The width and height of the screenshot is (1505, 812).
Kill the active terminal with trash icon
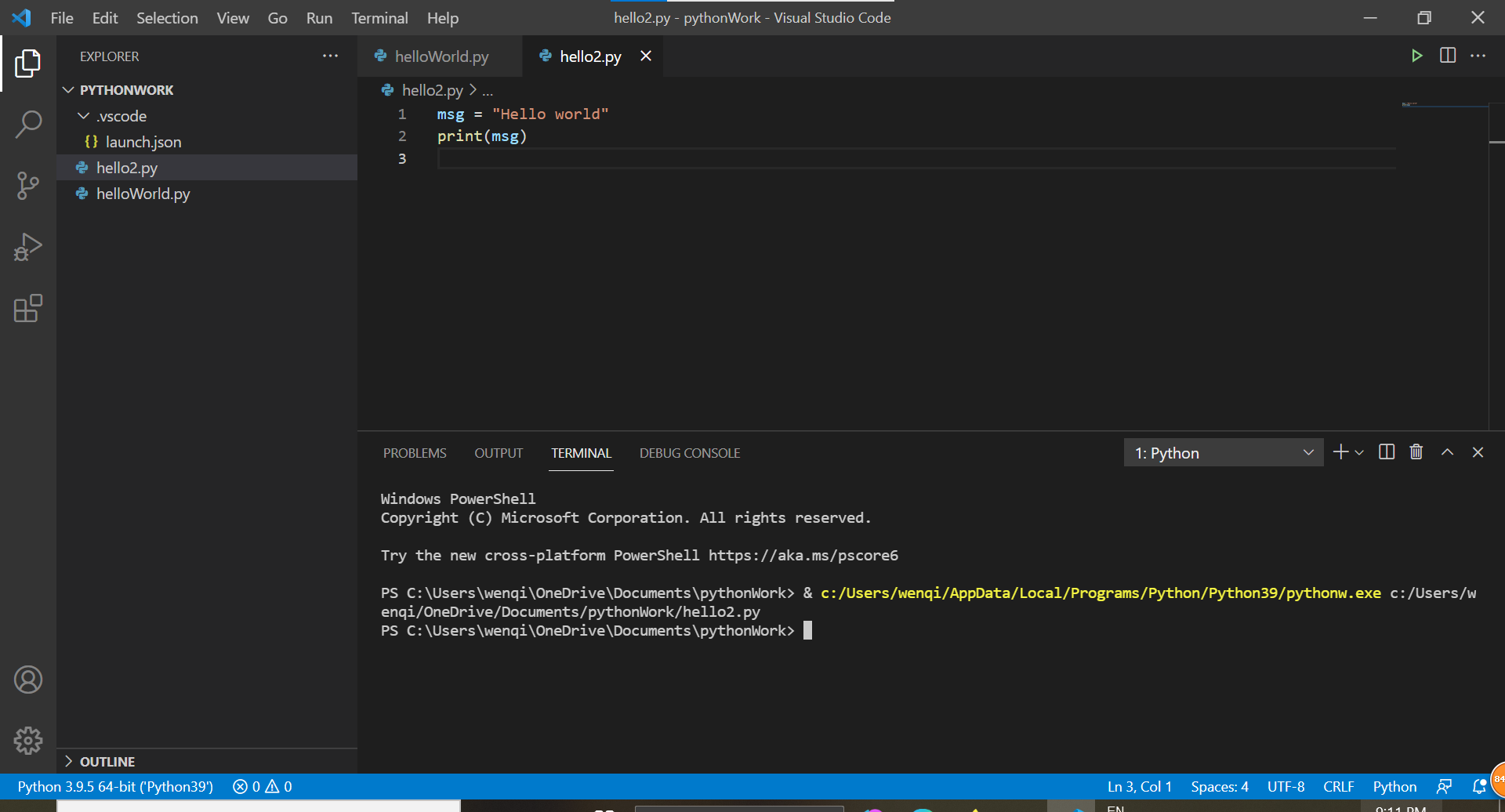click(x=1416, y=451)
